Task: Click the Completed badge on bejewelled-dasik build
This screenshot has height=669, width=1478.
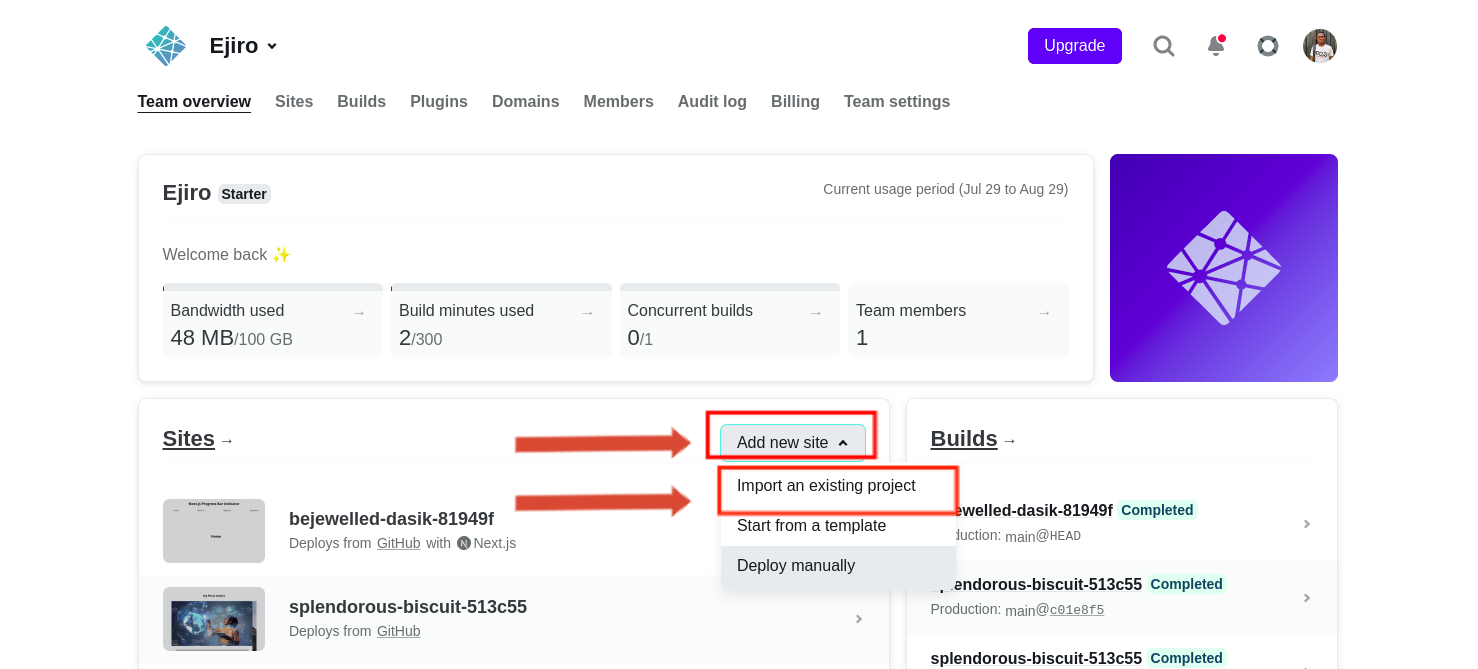Action: (1157, 510)
